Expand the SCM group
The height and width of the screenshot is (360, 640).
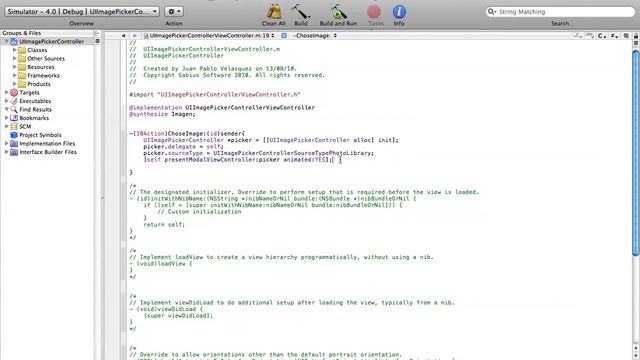pos(7,127)
